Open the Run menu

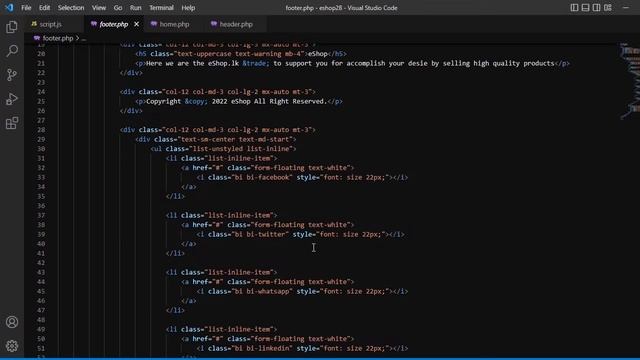136,8
